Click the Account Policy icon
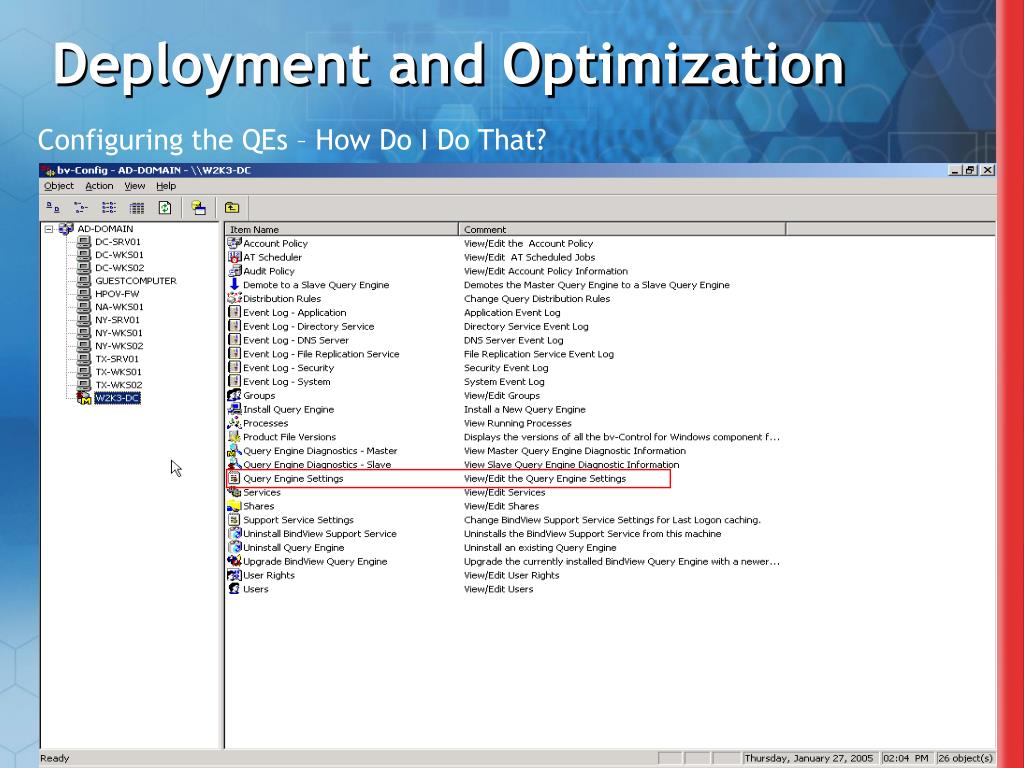This screenshot has height=768, width=1024. point(234,243)
